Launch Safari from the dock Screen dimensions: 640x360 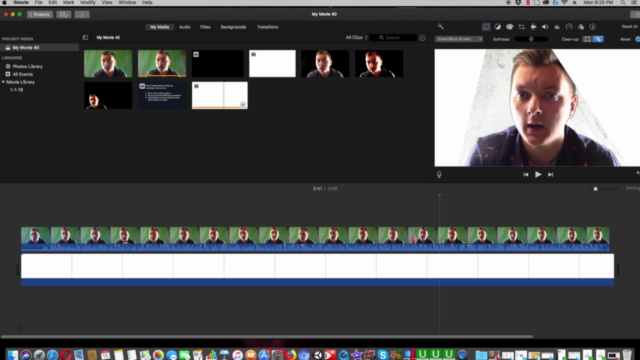pyautogui.click(x=52, y=355)
